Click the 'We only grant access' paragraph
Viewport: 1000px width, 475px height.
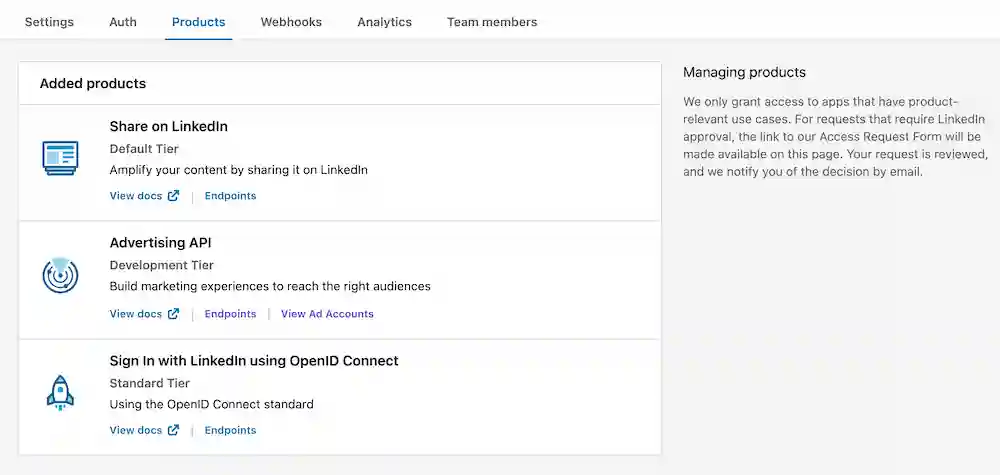[x=835, y=137]
